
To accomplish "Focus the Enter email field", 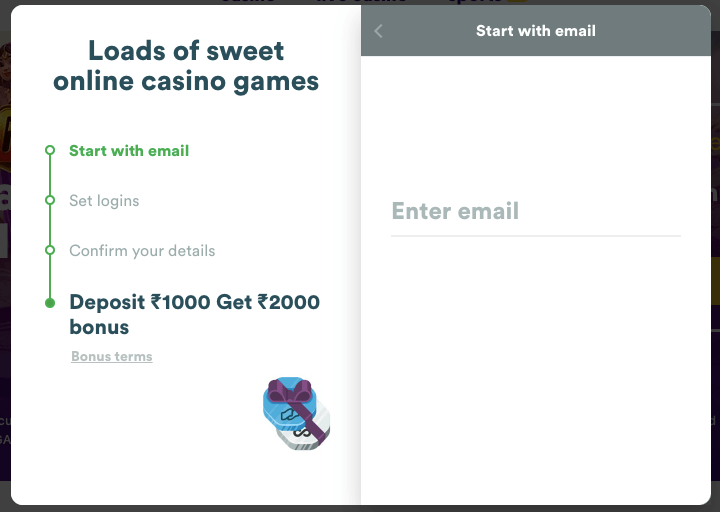I will [536, 212].
